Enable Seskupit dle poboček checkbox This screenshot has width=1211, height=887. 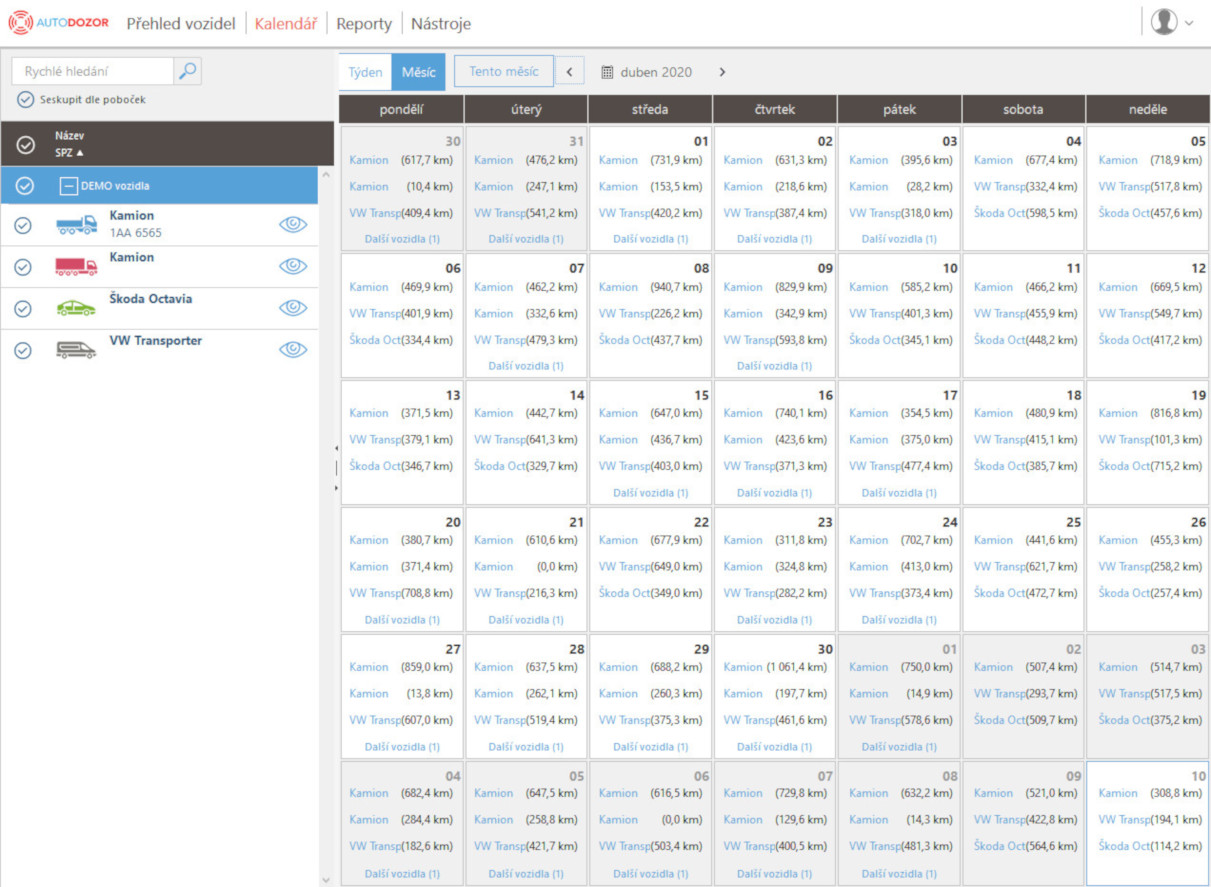(25, 100)
